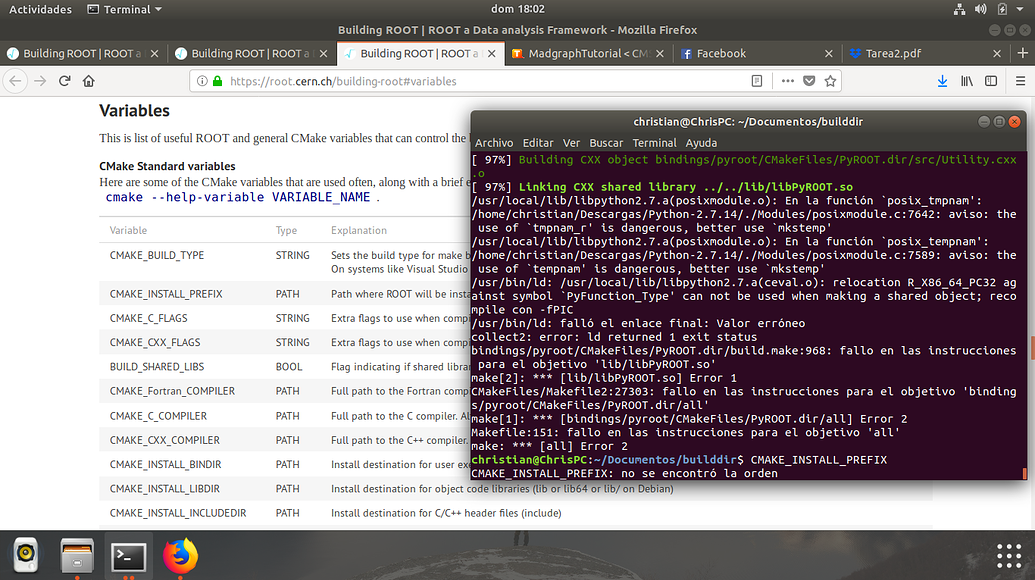Viewport: 1035px width, 580px height.
Task: Bookmark this page with star icon
Action: (x=830, y=81)
